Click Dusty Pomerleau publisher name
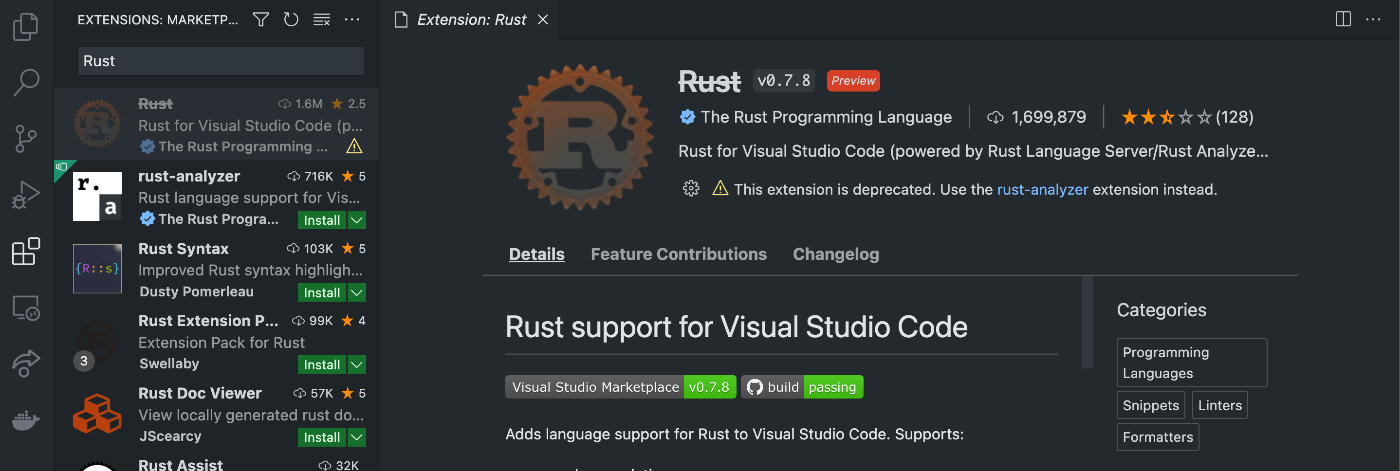The width and height of the screenshot is (1400, 471). pyautogui.click(x=196, y=292)
